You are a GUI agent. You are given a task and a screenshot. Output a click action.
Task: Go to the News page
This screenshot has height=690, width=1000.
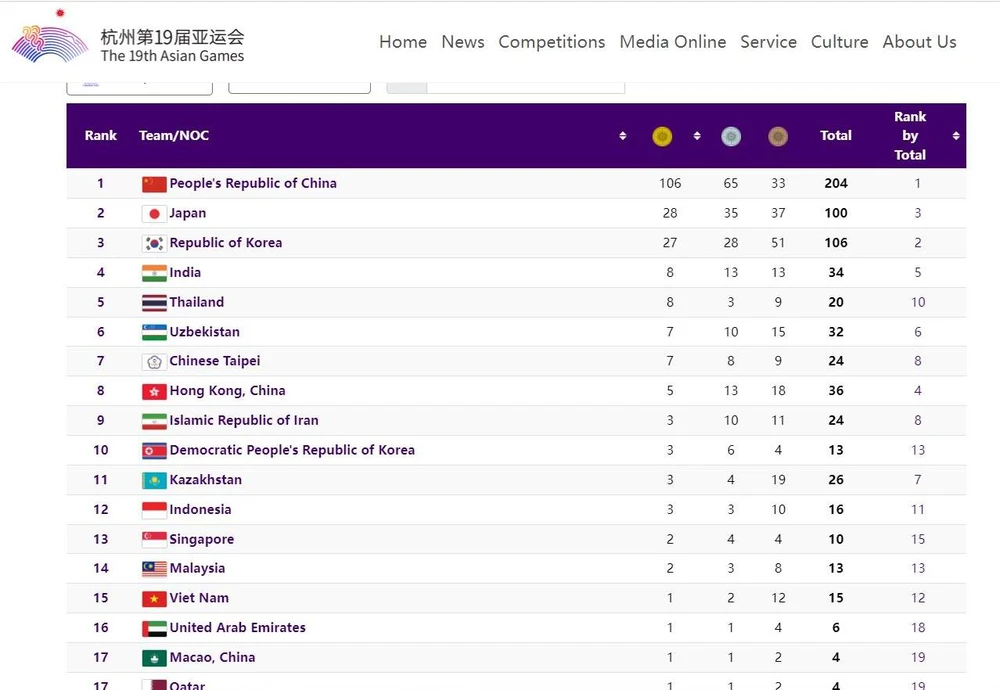pos(463,42)
